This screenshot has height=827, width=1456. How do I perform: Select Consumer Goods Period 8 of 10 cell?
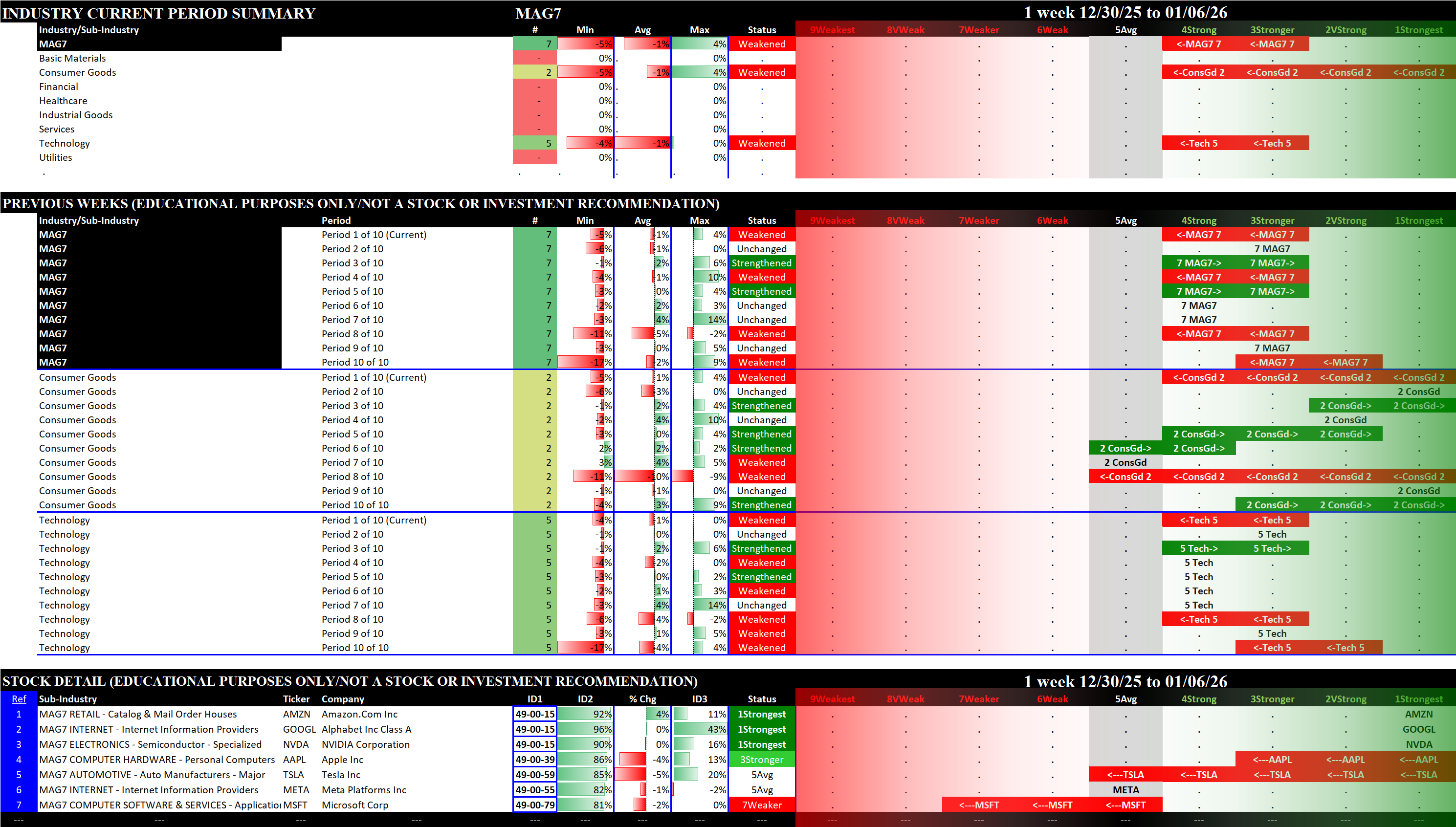coord(352,477)
